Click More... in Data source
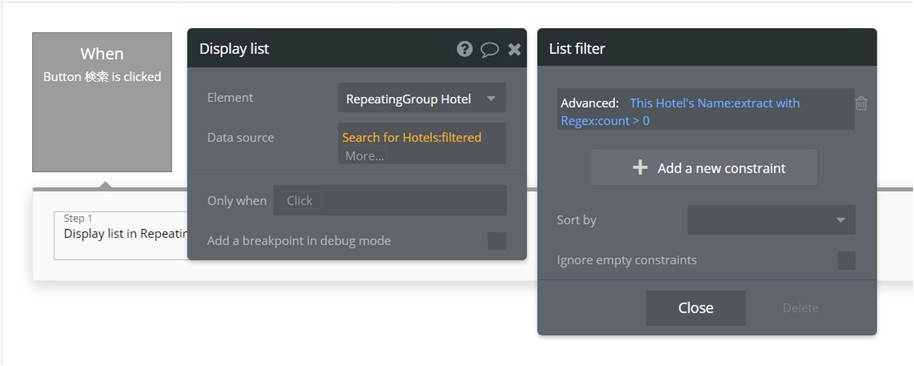Image resolution: width=914 pixels, height=366 pixels. point(364,156)
